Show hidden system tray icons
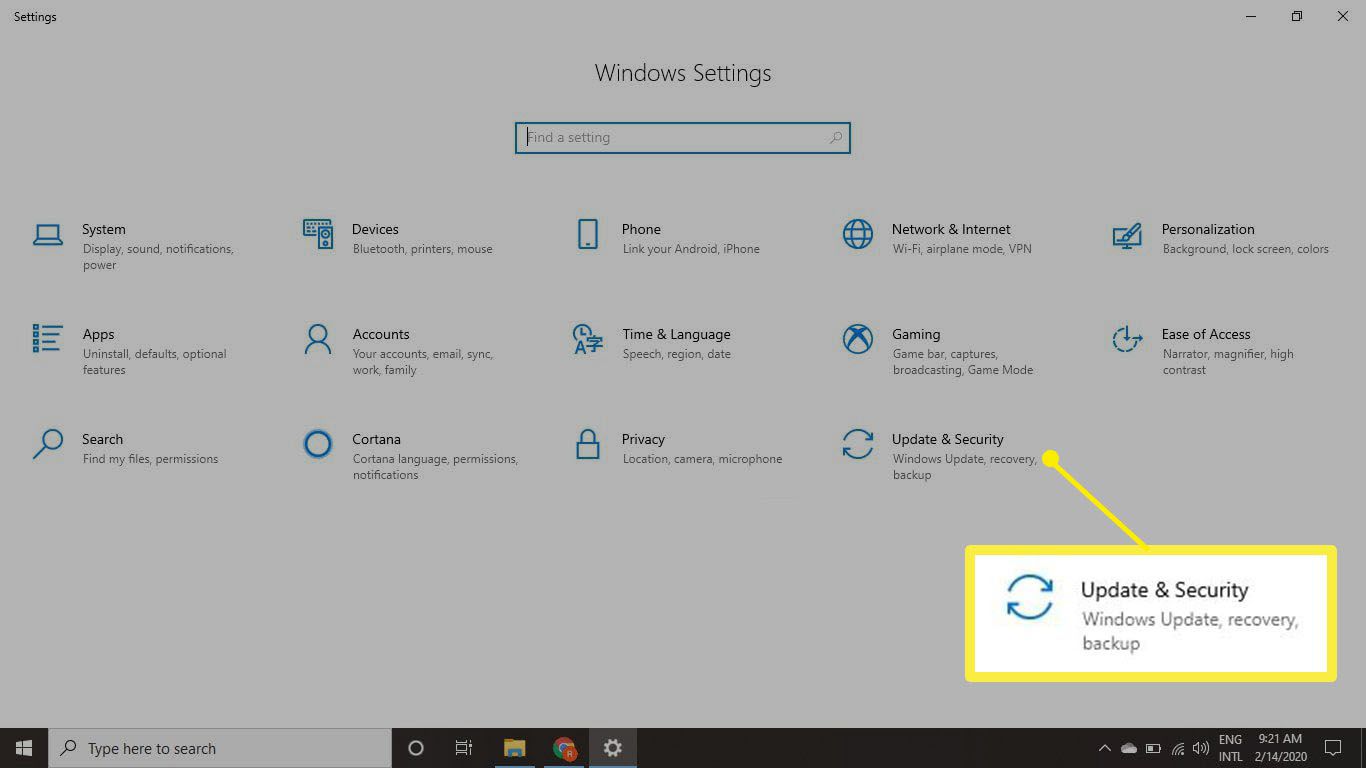 tap(1105, 748)
